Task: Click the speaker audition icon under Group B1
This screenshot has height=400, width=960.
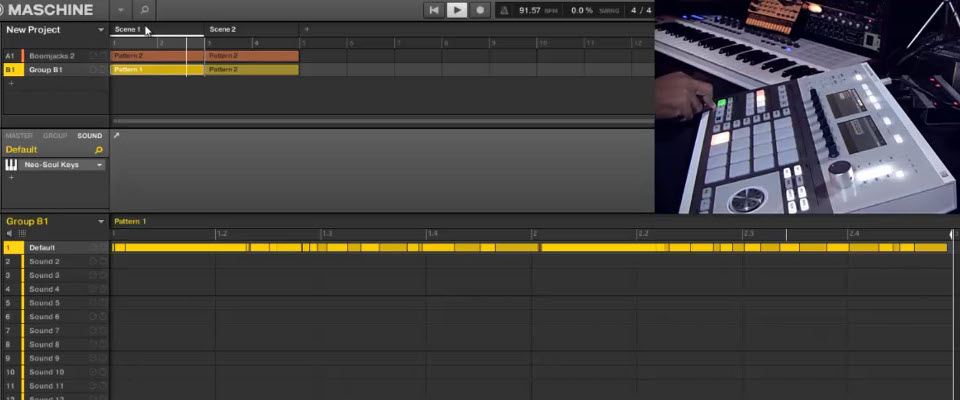Action: 9,233
